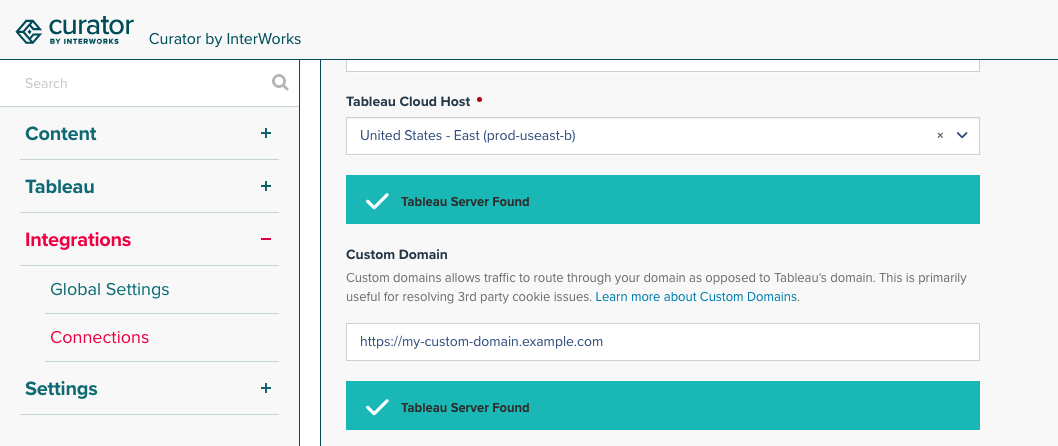Open the Content section
The height and width of the screenshot is (446, 1058).
61,134
